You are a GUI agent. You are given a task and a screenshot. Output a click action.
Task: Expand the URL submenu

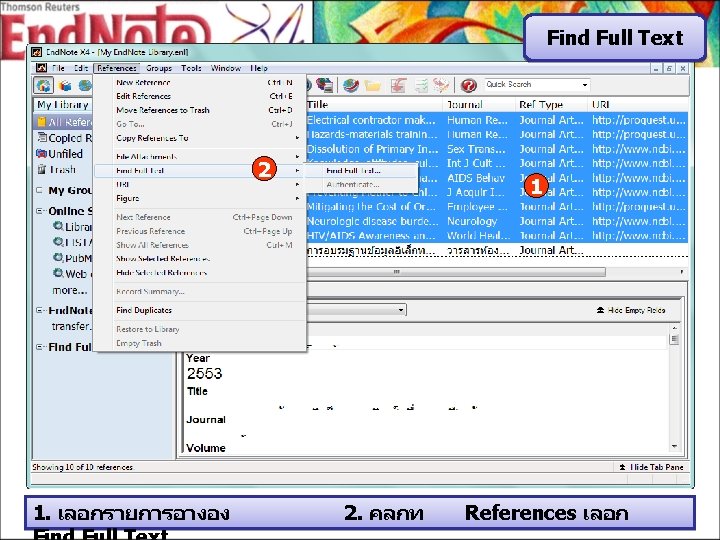click(x=200, y=184)
